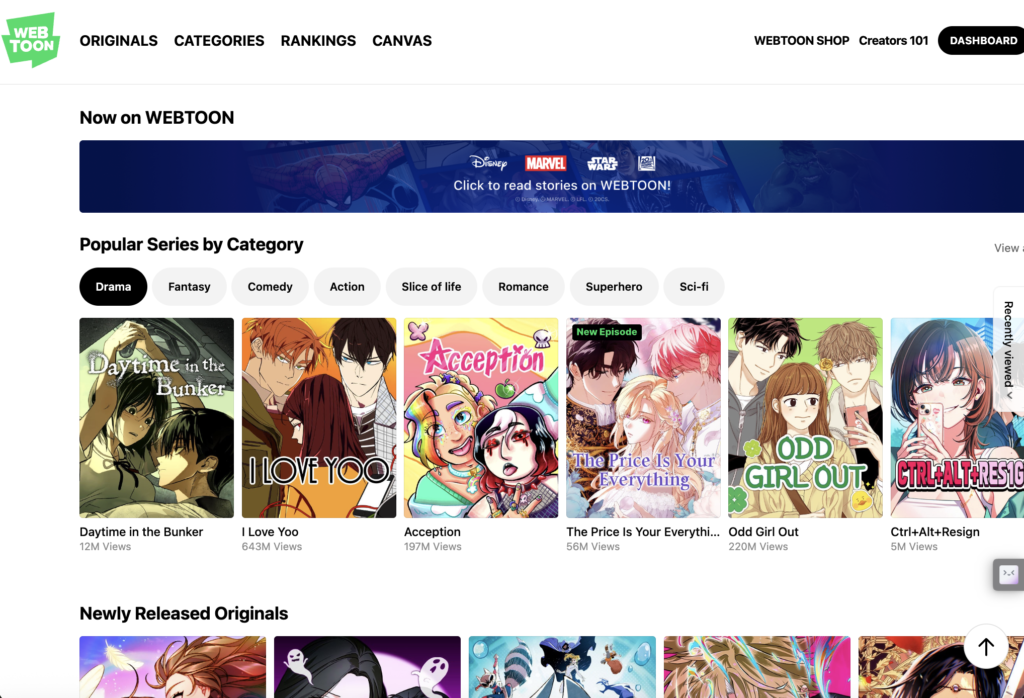This screenshot has height=698, width=1024.
Task: Click the Daytime in the Bunker title
Action: point(141,531)
